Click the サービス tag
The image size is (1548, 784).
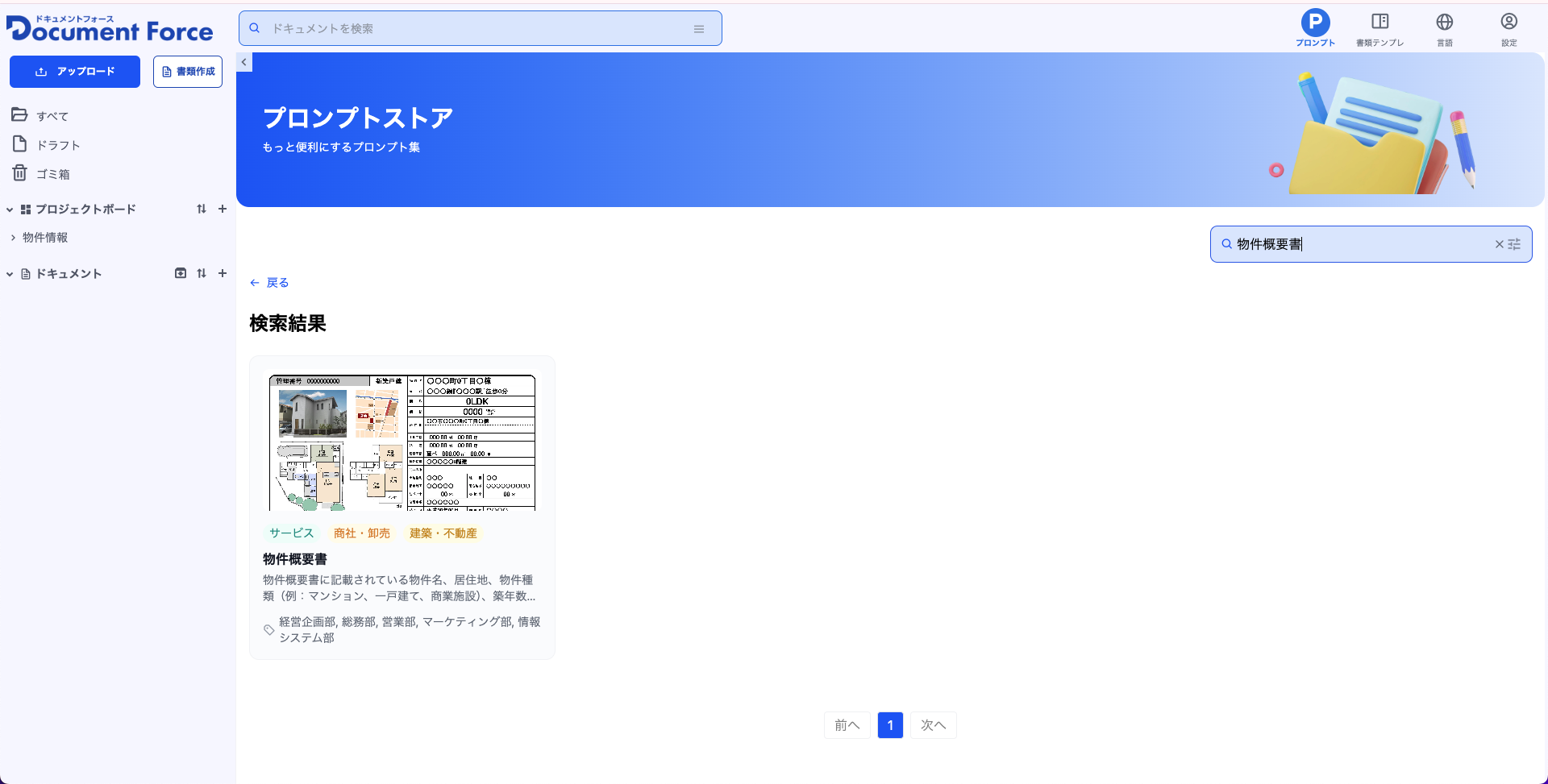click(292, 533)
